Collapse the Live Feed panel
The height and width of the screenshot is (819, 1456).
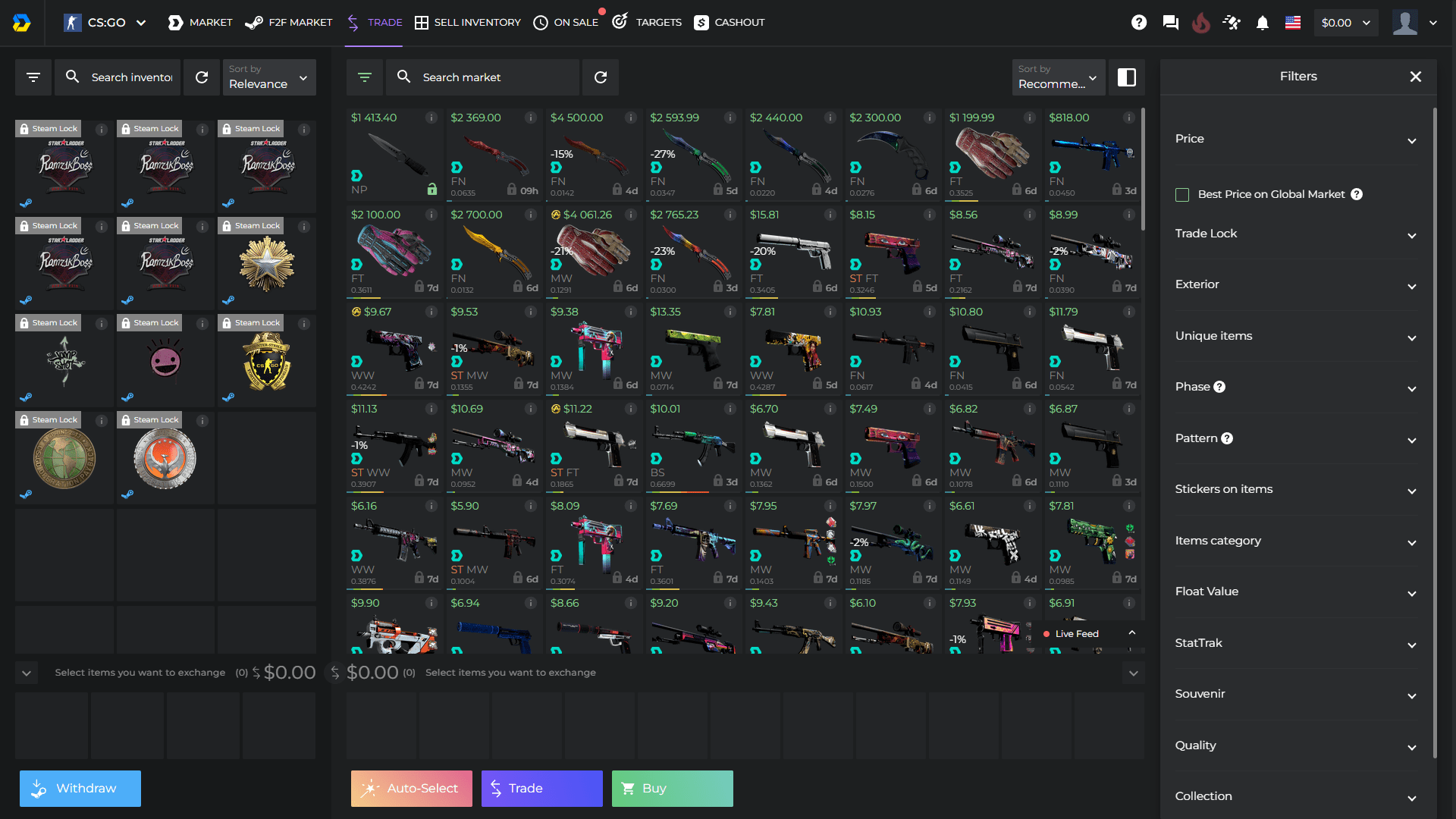point(1132,632)
